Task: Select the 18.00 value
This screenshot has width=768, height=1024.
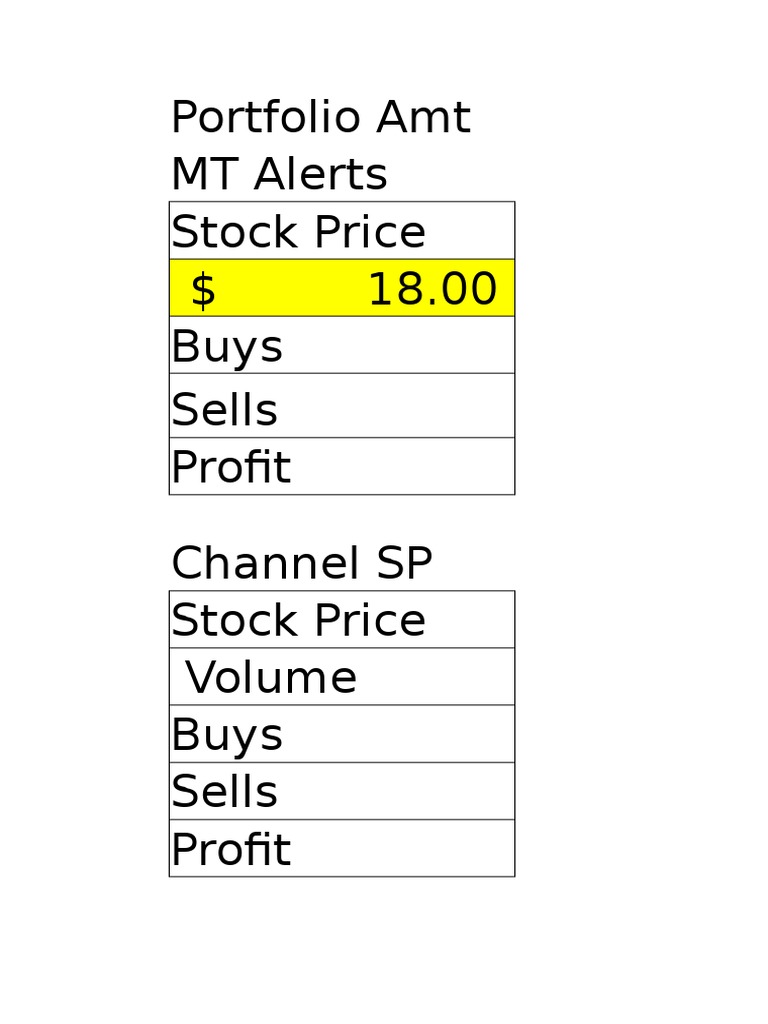Action: coord(432,290)
